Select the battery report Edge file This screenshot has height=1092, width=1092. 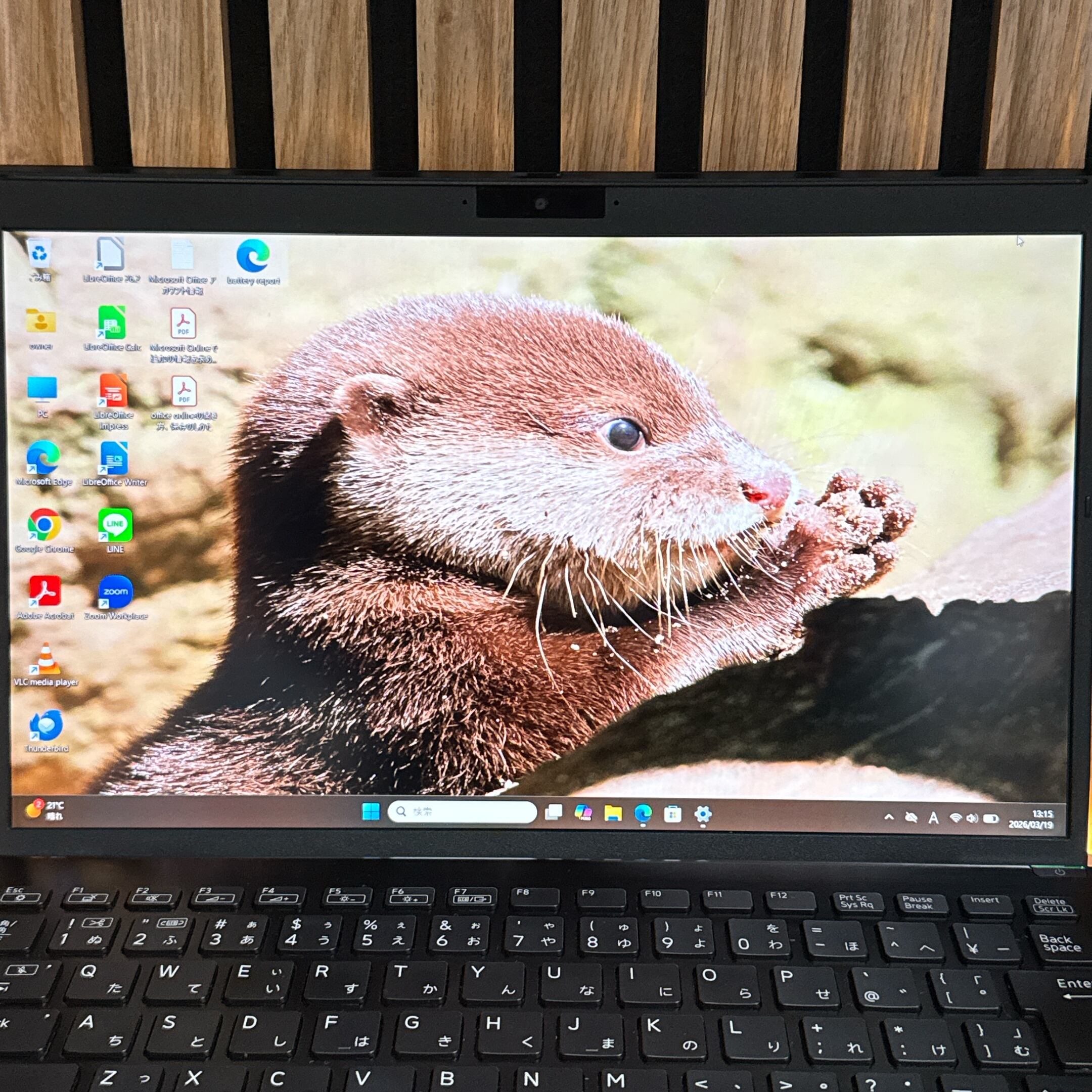coord(253,257)
